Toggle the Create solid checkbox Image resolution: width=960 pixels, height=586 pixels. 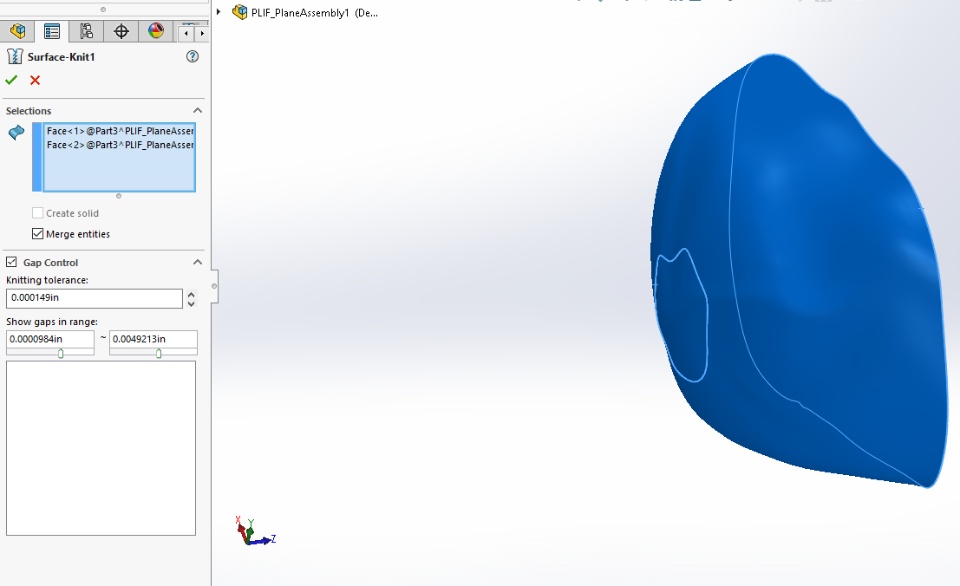(x=37, y=213)
